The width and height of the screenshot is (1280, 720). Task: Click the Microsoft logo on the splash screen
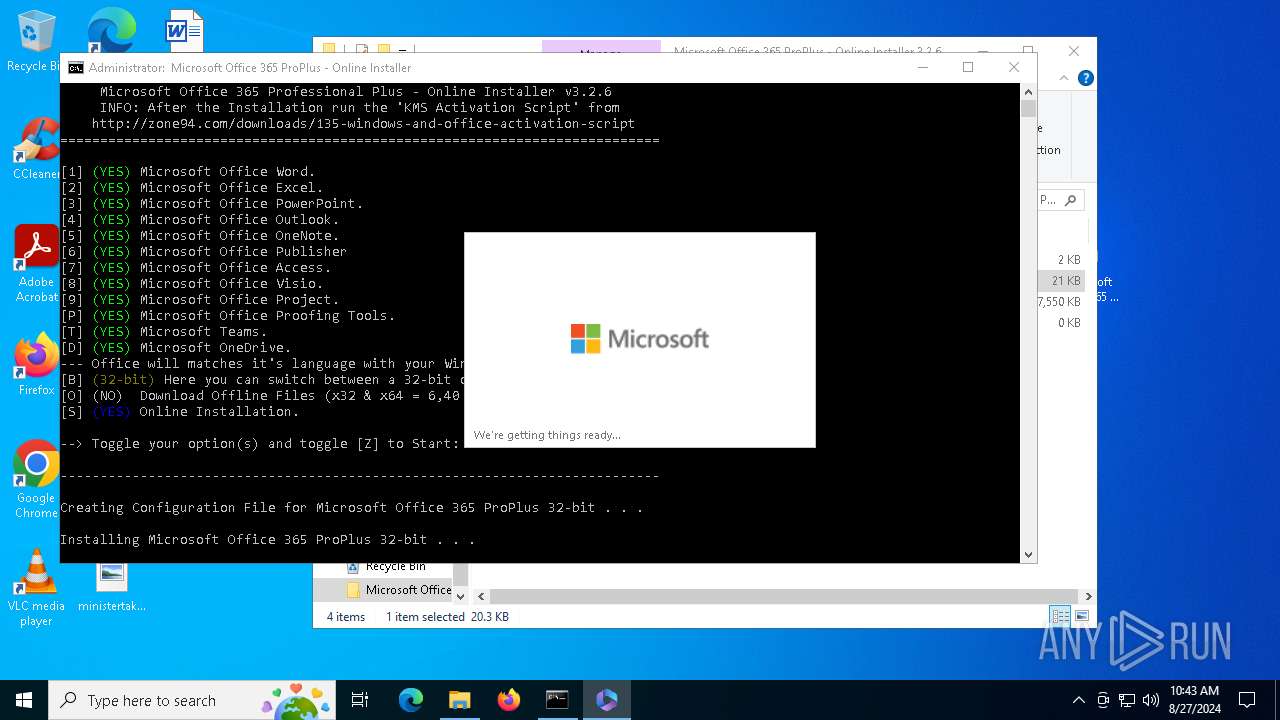tap(640, 339)
